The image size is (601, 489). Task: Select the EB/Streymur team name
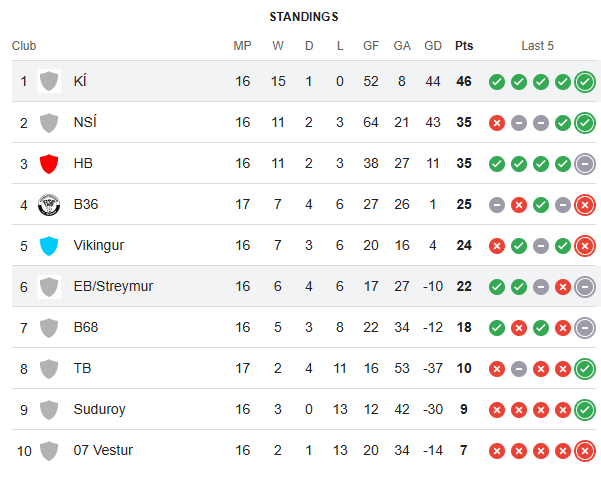tap(113, 286)
